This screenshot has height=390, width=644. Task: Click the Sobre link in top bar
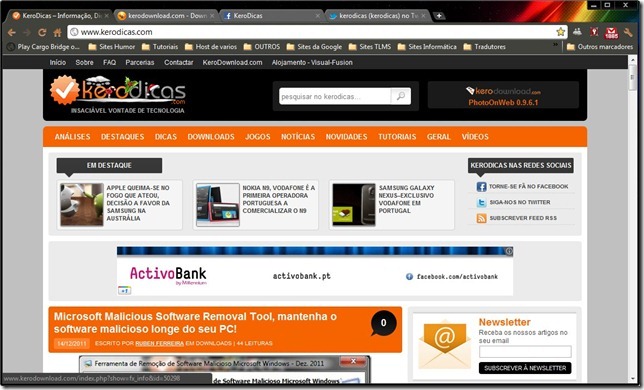tap(84, 62)
